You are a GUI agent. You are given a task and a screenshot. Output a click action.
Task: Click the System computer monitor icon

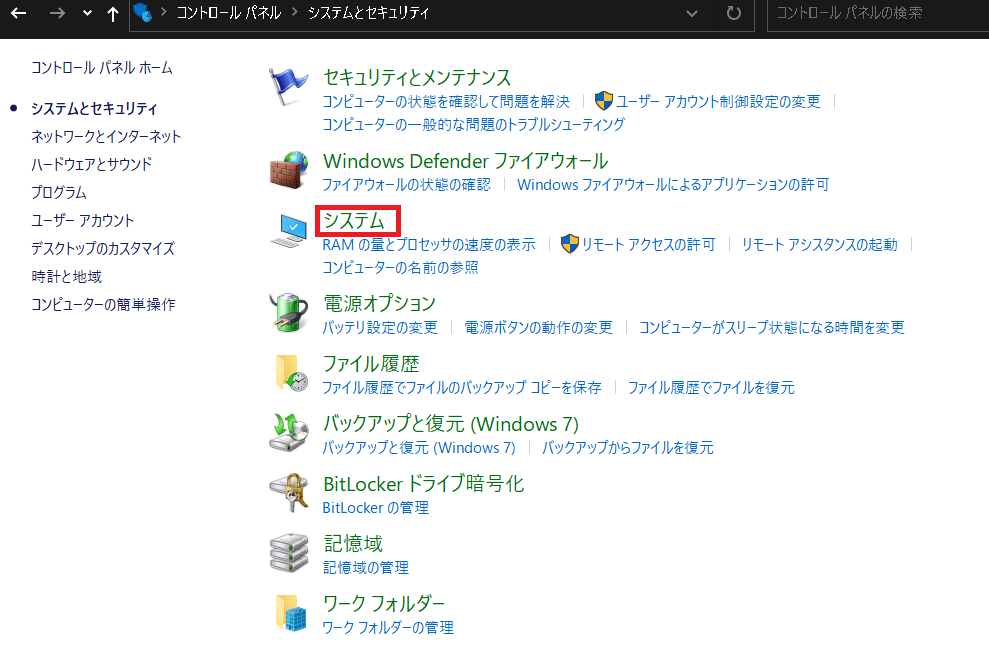tap(289, 231)
